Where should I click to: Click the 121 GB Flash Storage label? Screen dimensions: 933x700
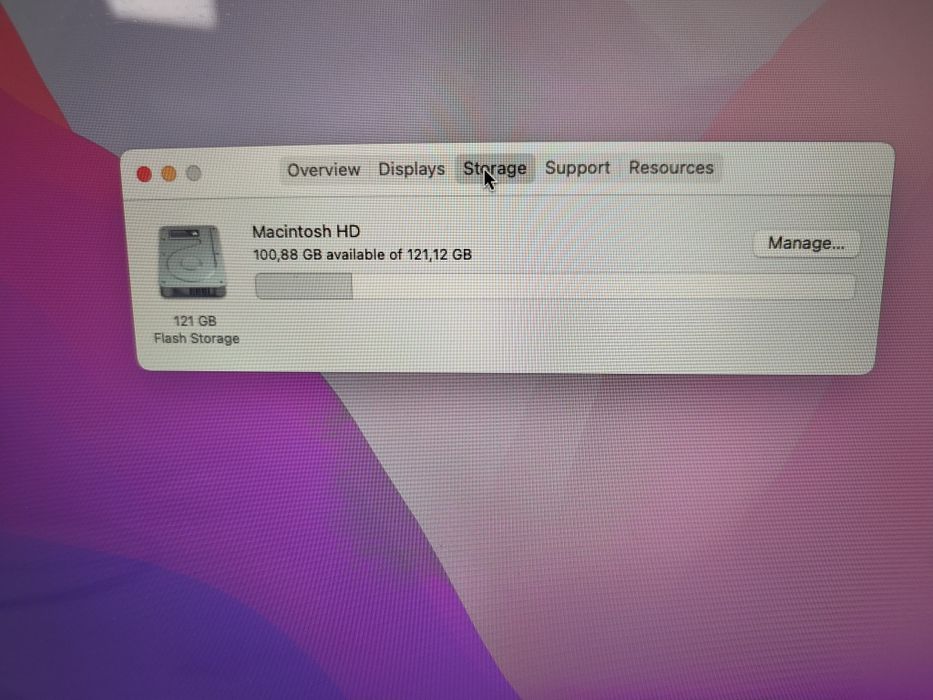(196, 330)
